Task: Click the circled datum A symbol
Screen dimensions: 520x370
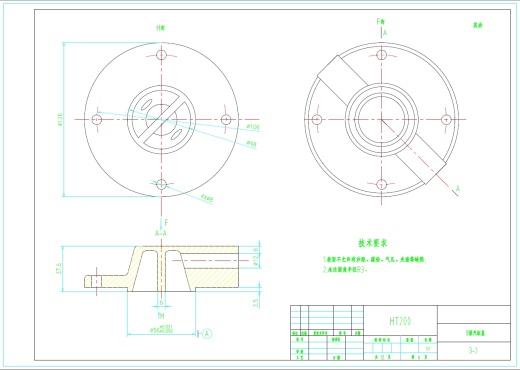Action: 207,333
